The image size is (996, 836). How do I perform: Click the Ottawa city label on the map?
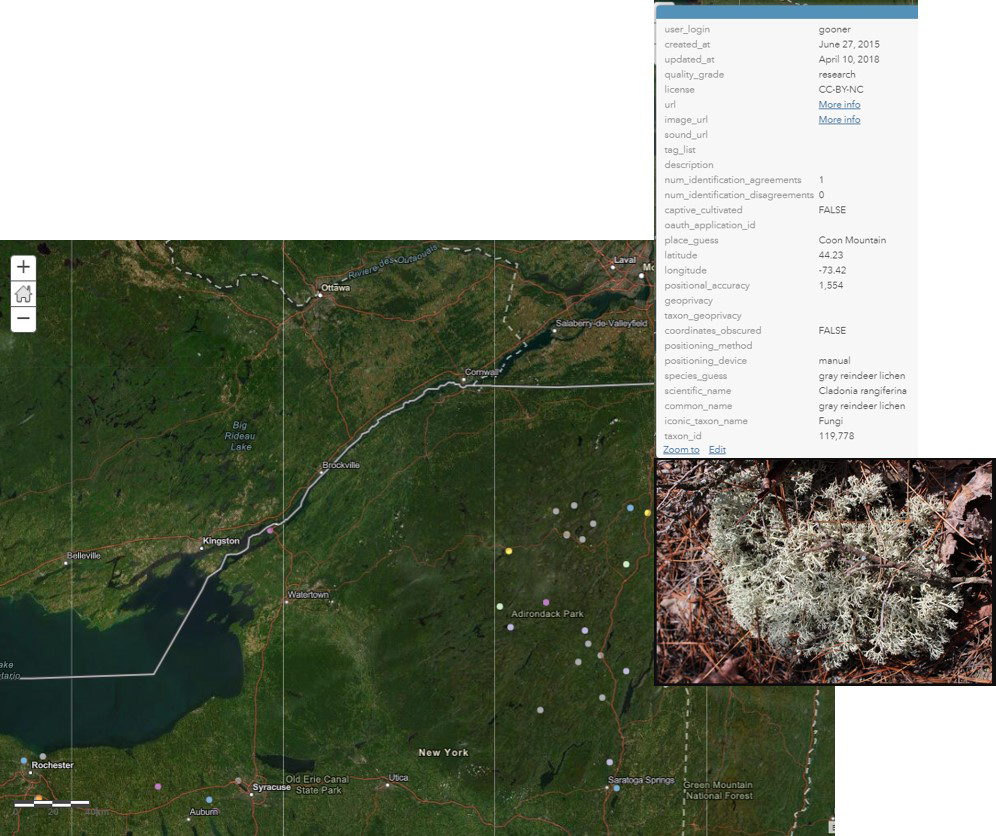pos(335,288)
